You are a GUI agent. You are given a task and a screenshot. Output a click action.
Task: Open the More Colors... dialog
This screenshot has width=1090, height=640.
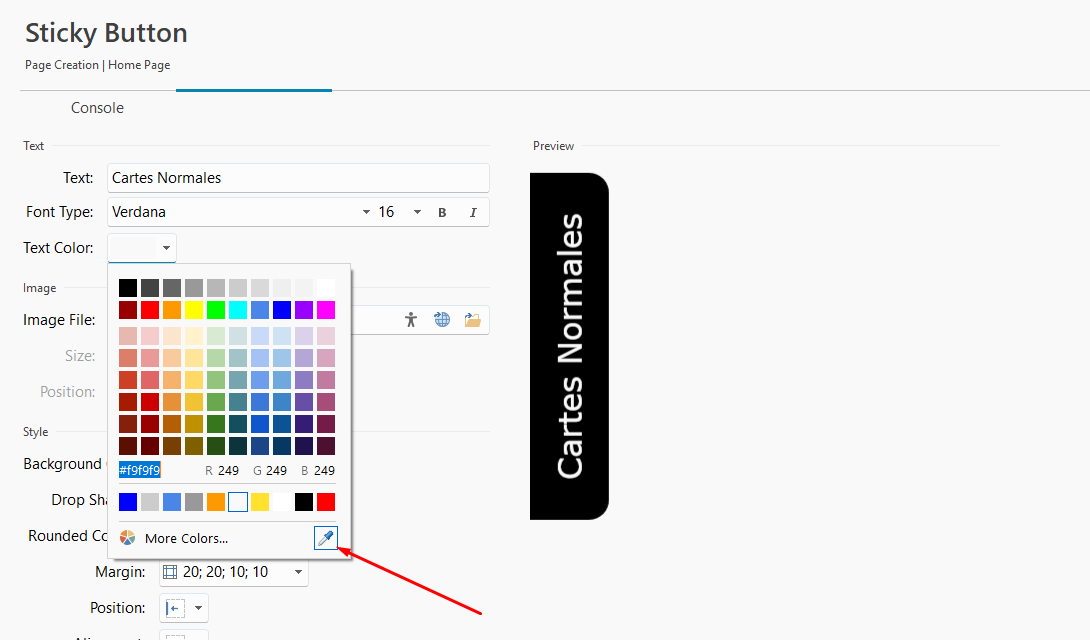(186, 539)
